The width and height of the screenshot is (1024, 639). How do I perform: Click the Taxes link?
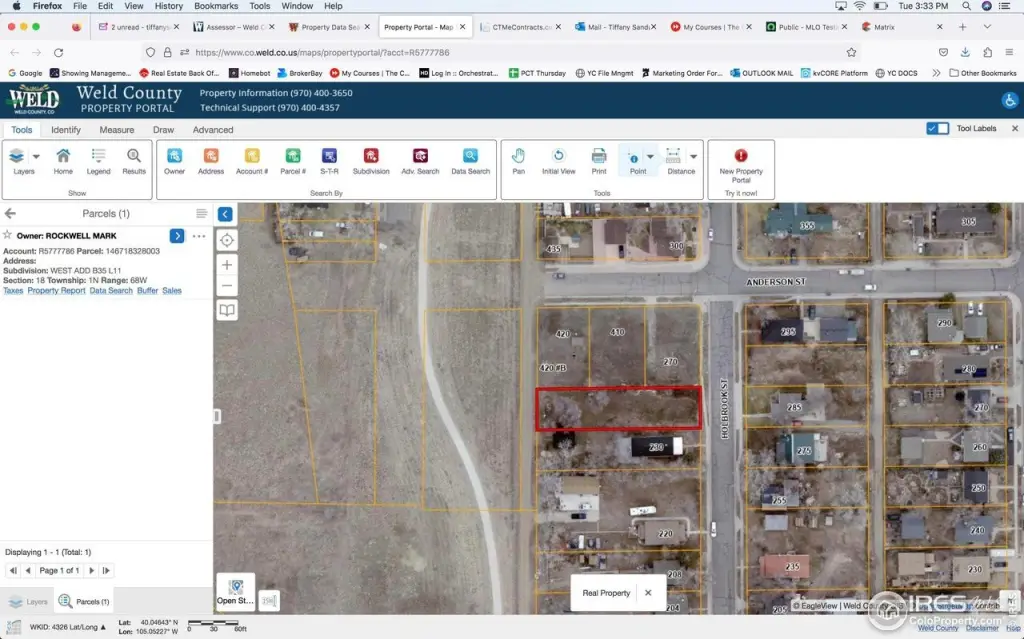[13, 290]
